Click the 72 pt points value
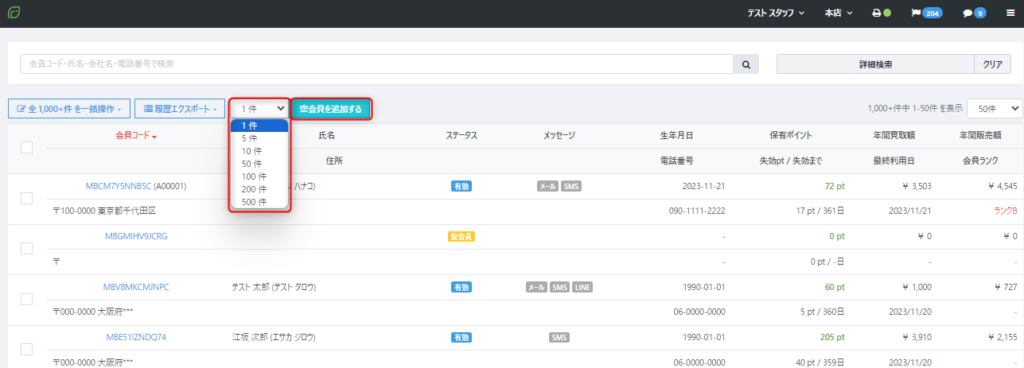The image size is (1024, 368). pos(834,186)
